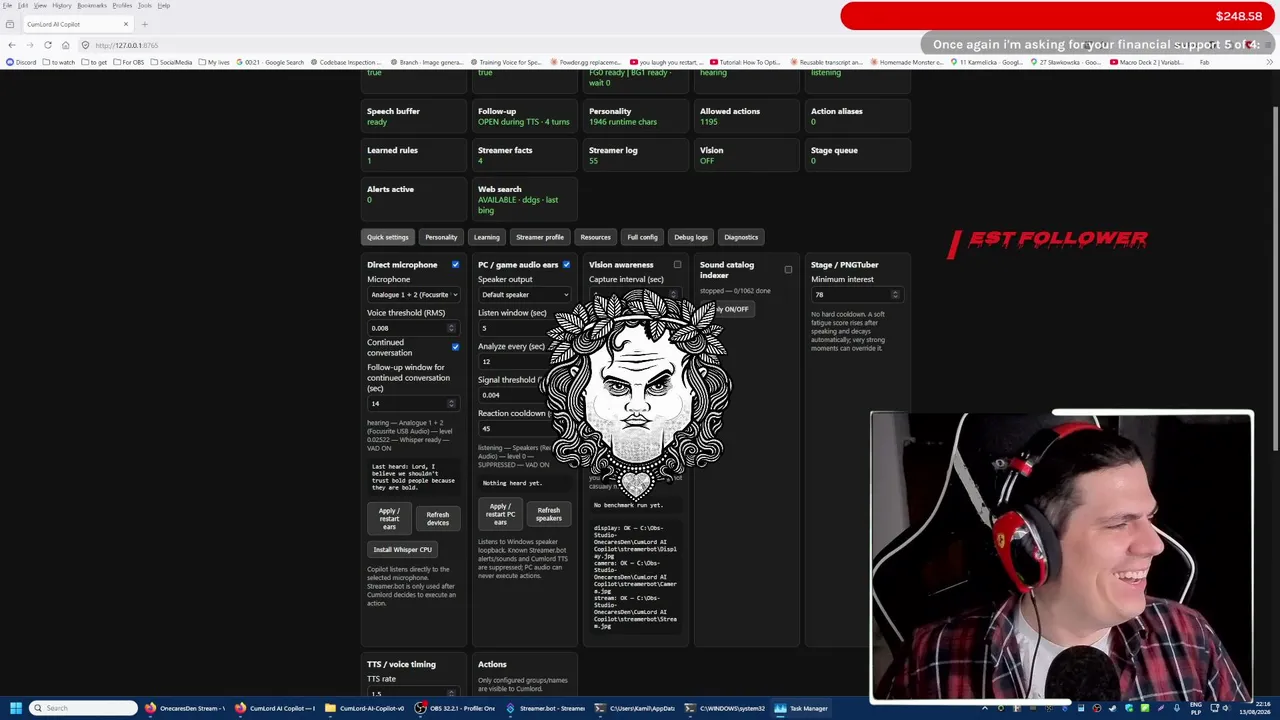The image size is (1280, 720).
Task: Click the TTS rate input field
Action: click(413, 693)
